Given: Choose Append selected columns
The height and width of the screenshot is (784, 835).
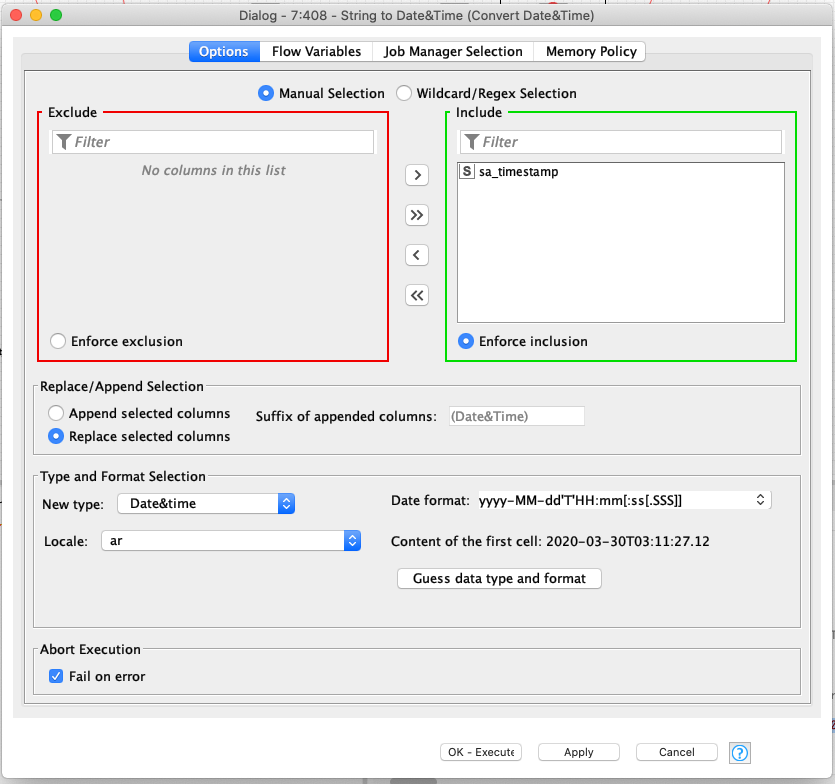Looking at the screenshot, I should tap(58, 413).
